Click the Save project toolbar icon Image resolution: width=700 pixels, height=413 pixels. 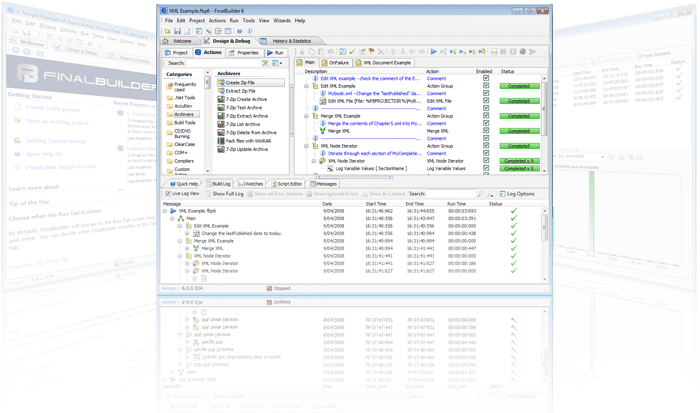(177, 31)
